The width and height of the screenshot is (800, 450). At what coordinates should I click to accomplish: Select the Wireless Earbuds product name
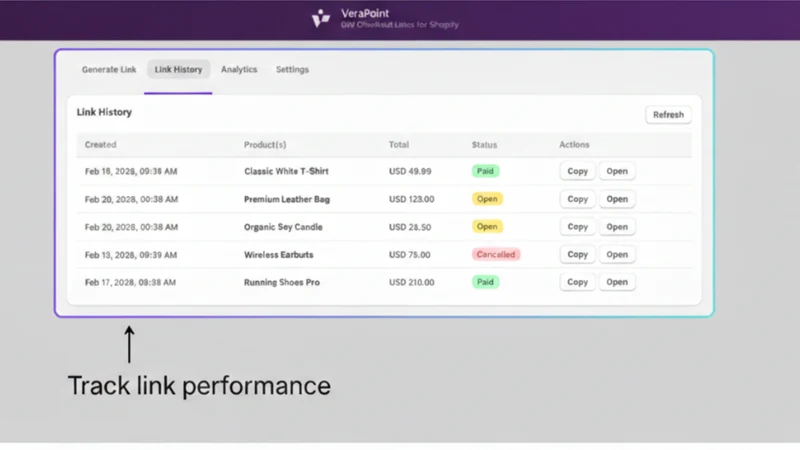pyautogui.click(x=279, y=255)
